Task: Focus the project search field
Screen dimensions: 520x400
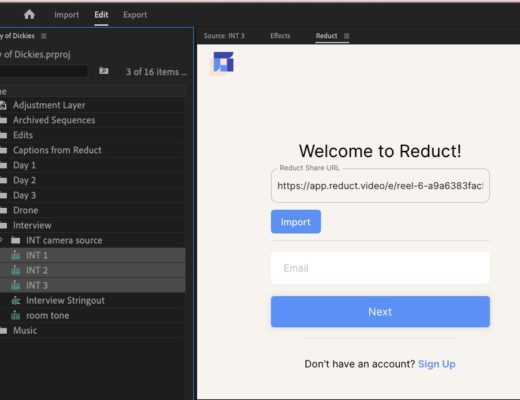Action: 43,71
